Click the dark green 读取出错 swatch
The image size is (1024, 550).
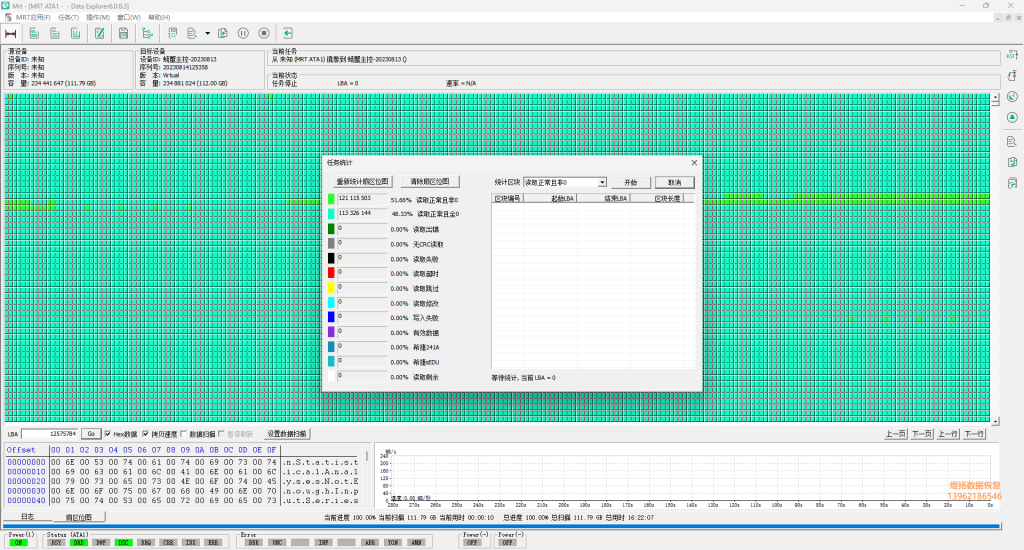[331, 229]
